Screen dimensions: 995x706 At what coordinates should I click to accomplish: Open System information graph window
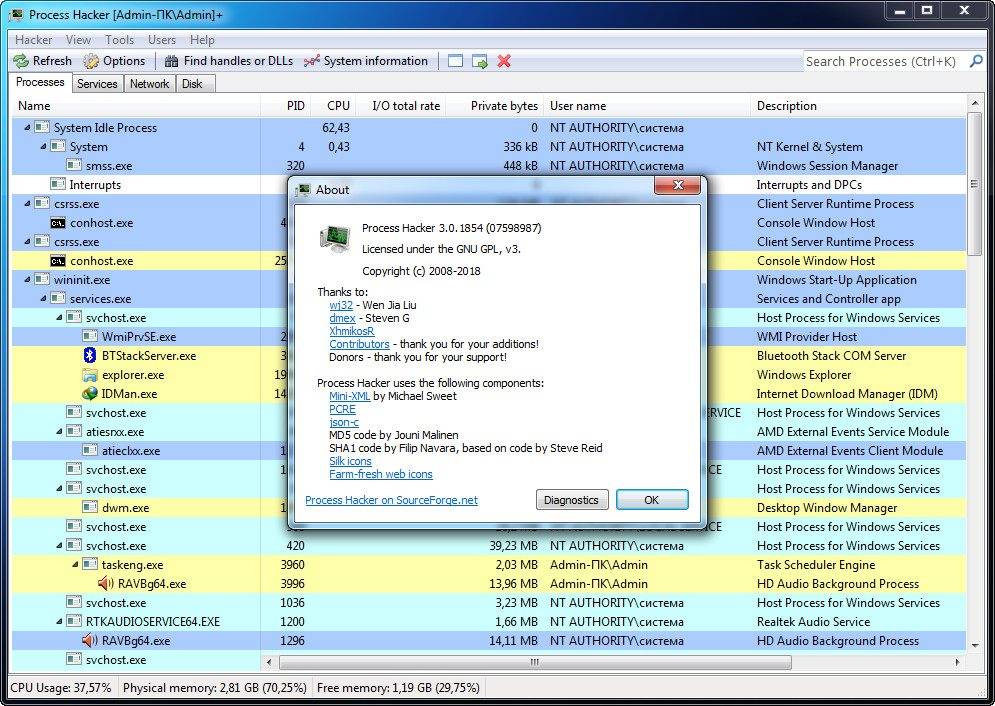pyautogui.click(x=366, y=61)
